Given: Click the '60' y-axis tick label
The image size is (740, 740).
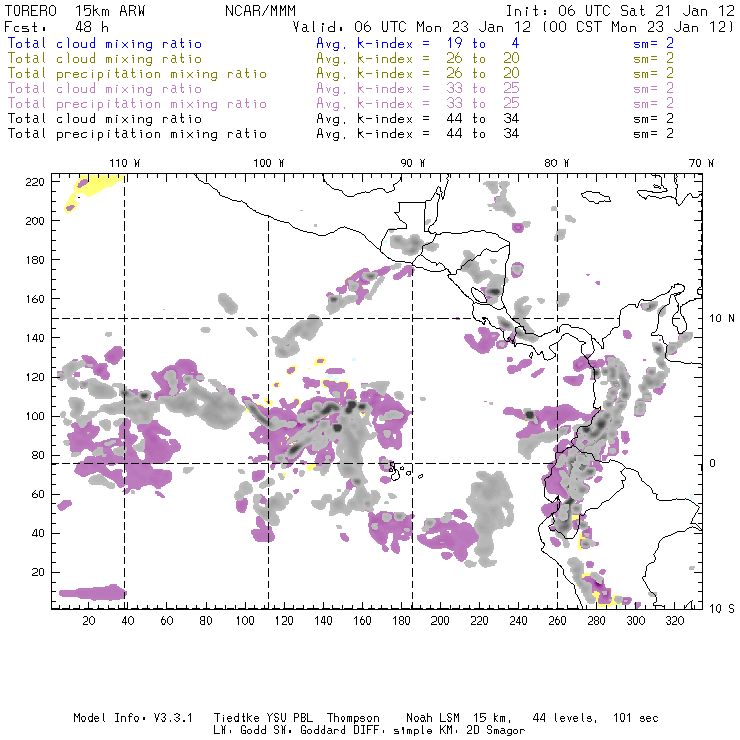Looking at the screenshot, I should [x=38, y=494].
